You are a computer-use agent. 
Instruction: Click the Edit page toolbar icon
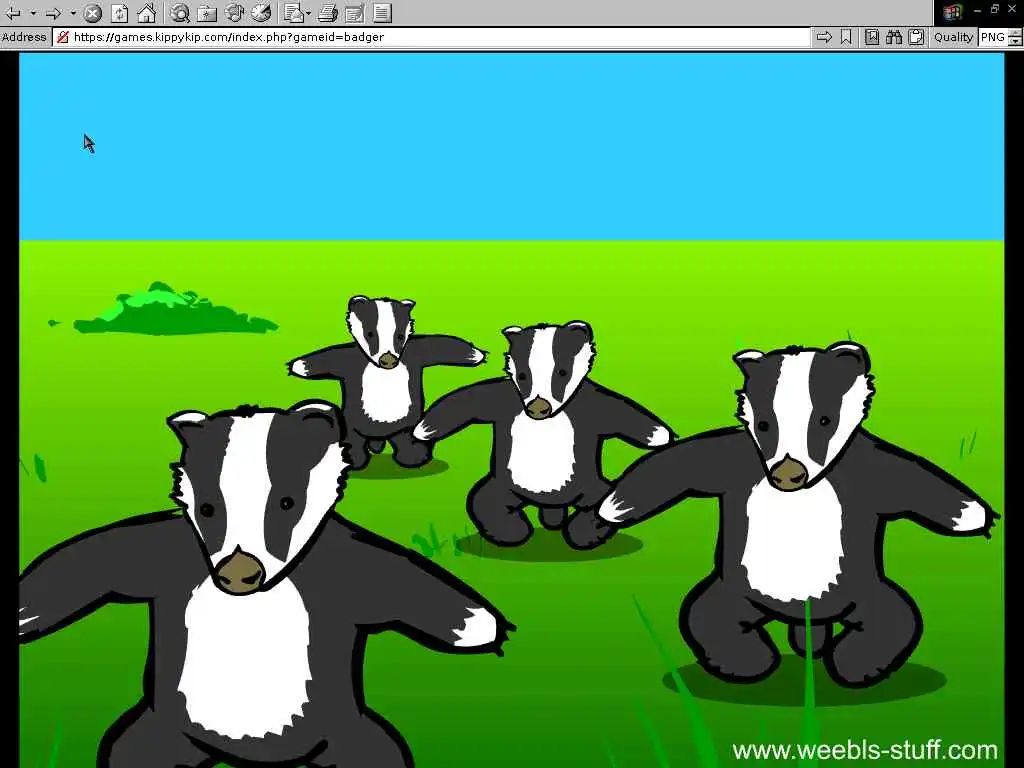355,12
